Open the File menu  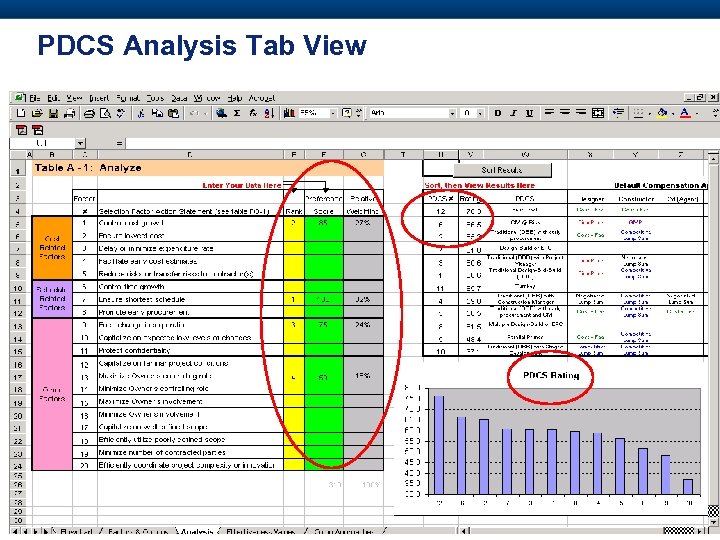pos(35,98)
